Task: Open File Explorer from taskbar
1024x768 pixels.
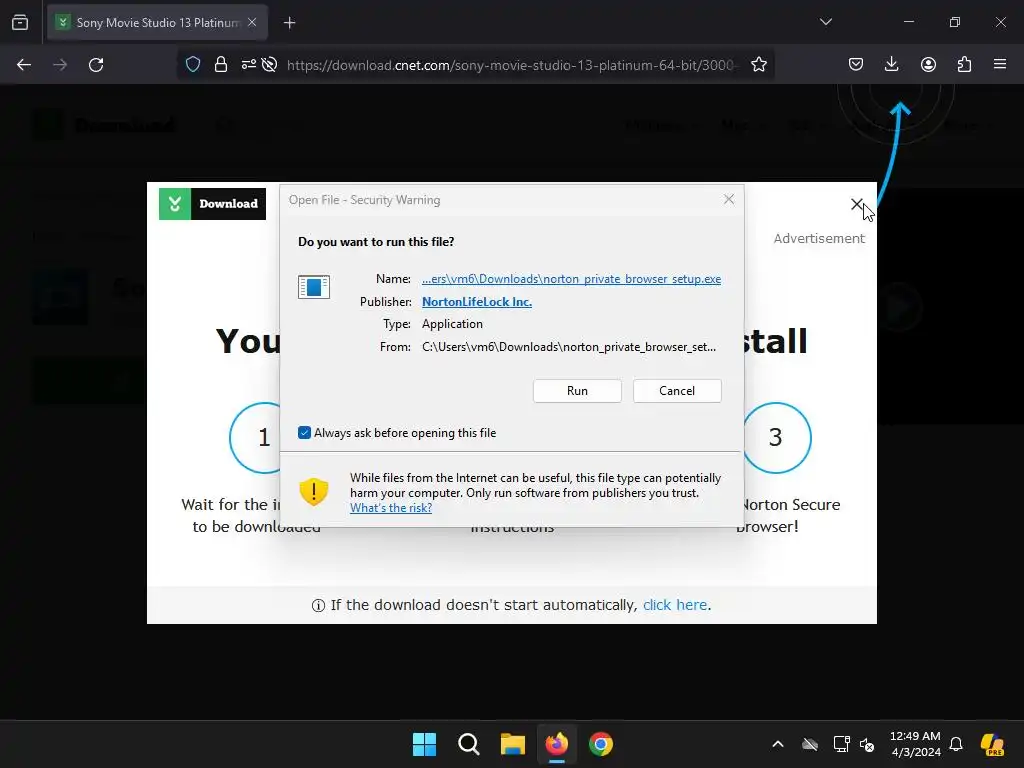Action: click(513, 744)
